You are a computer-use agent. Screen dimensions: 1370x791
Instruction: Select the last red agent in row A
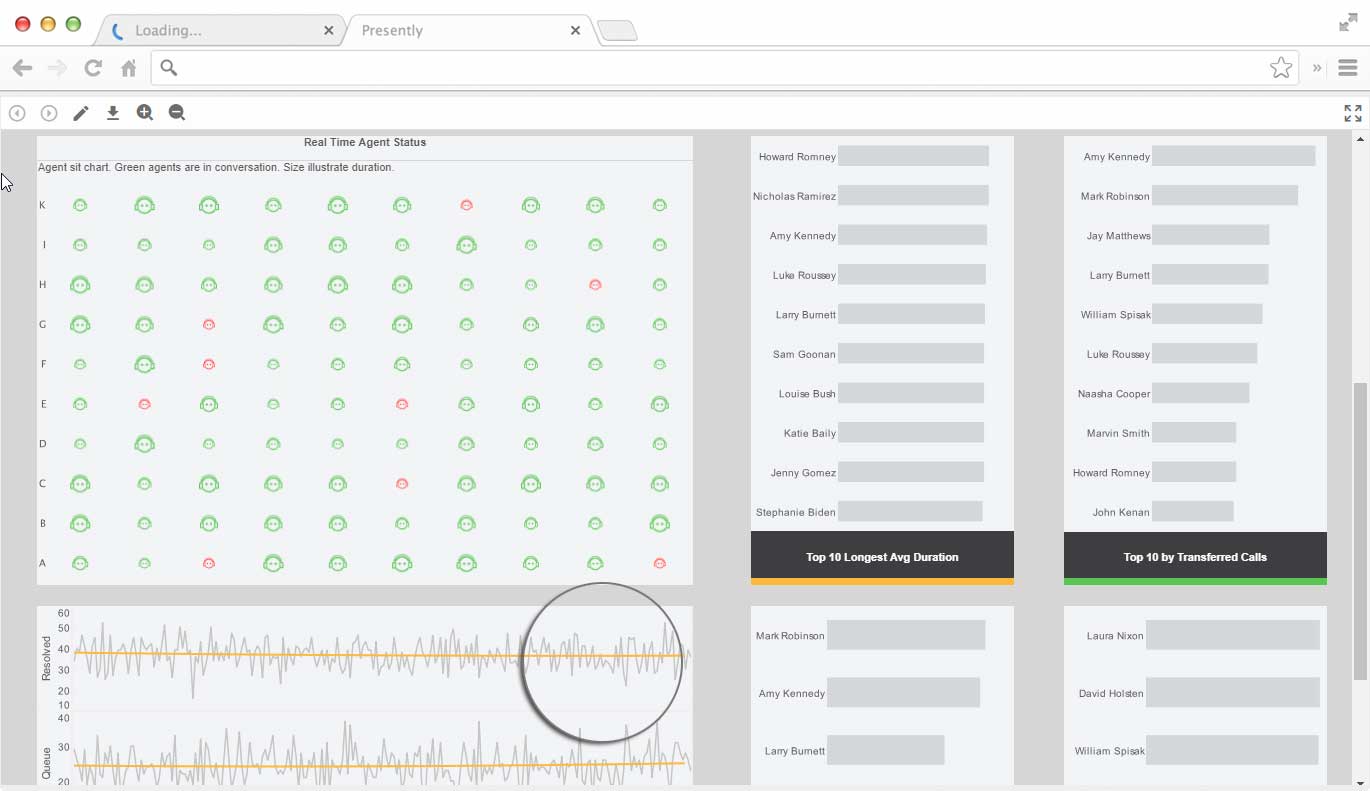(x=659, y=563)
